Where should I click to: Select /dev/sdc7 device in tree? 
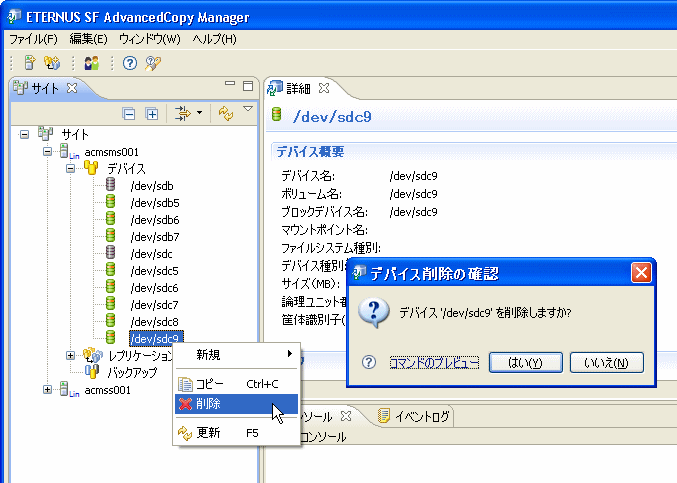pyautogui.click(x=155, y=305)
